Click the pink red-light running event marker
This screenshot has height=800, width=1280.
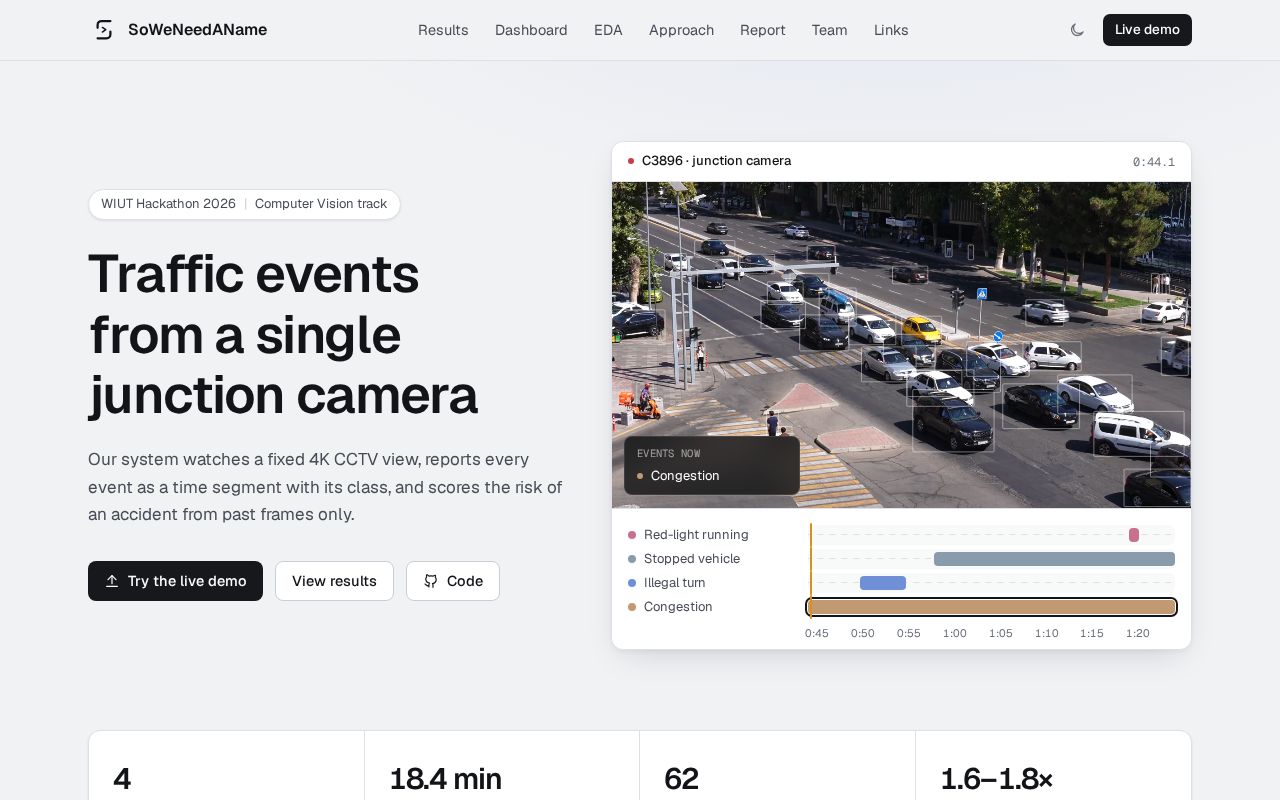1134,535
